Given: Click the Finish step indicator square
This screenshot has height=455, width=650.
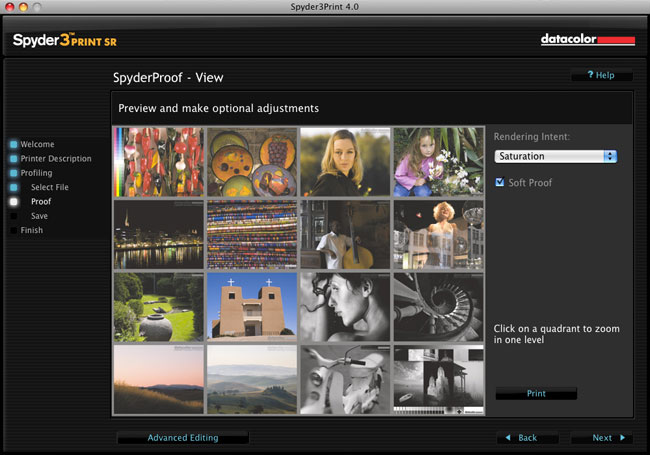Looking at the screenshot, I should (14, 230).
